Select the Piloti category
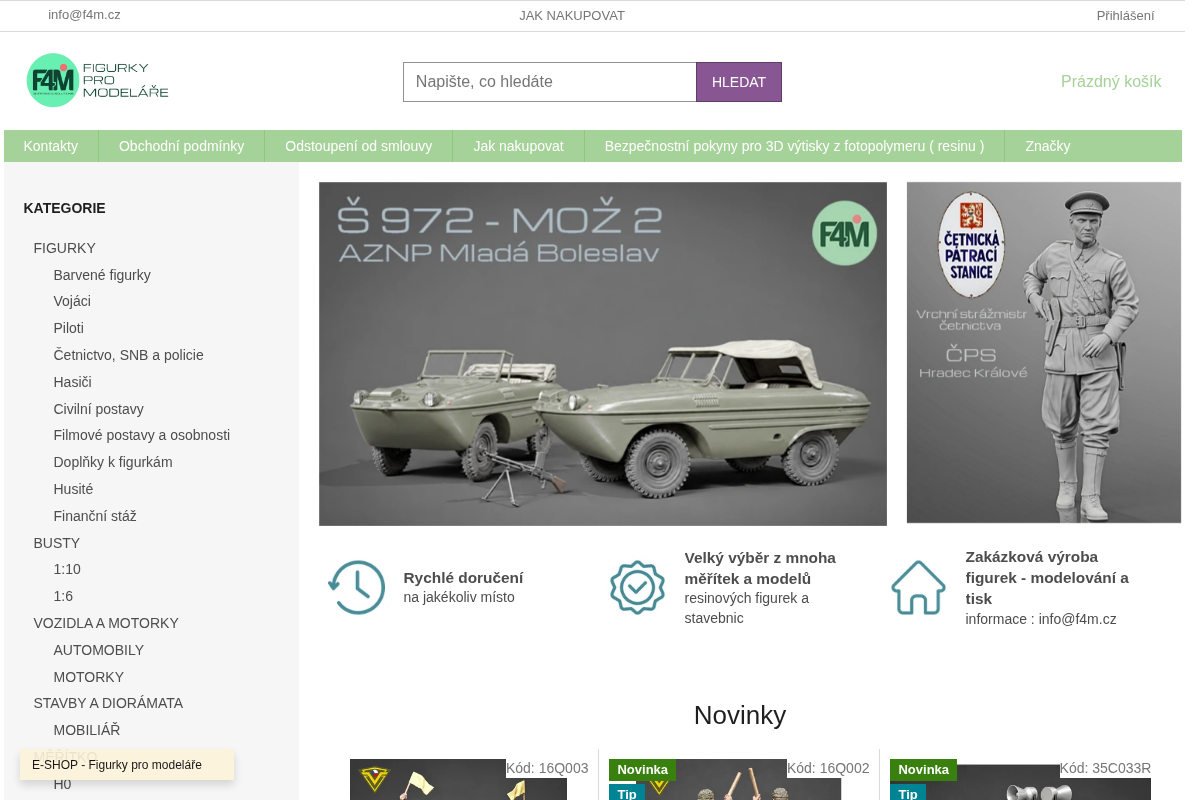 [69, 328]
